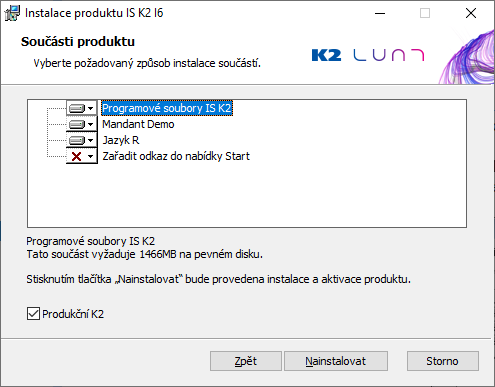Click the blue K2 logo

[x=326, y=55]
